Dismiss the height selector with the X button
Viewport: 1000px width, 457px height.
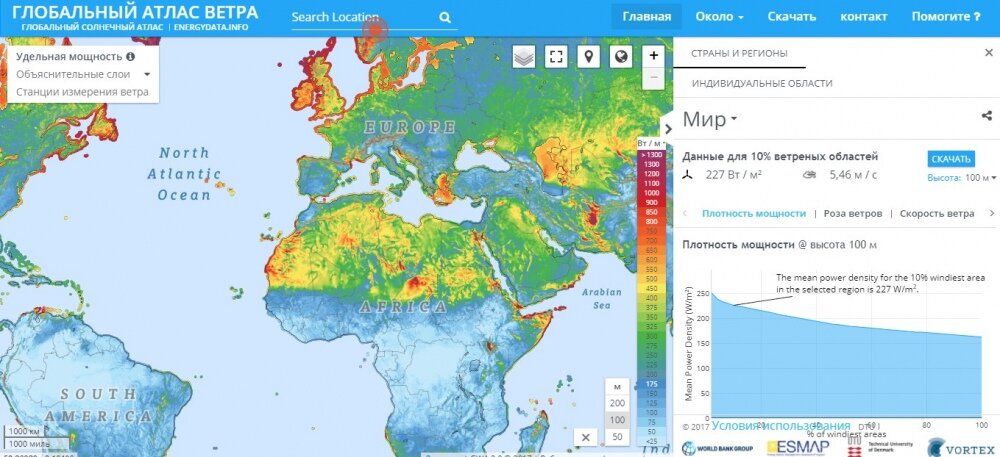click(585, 437)
